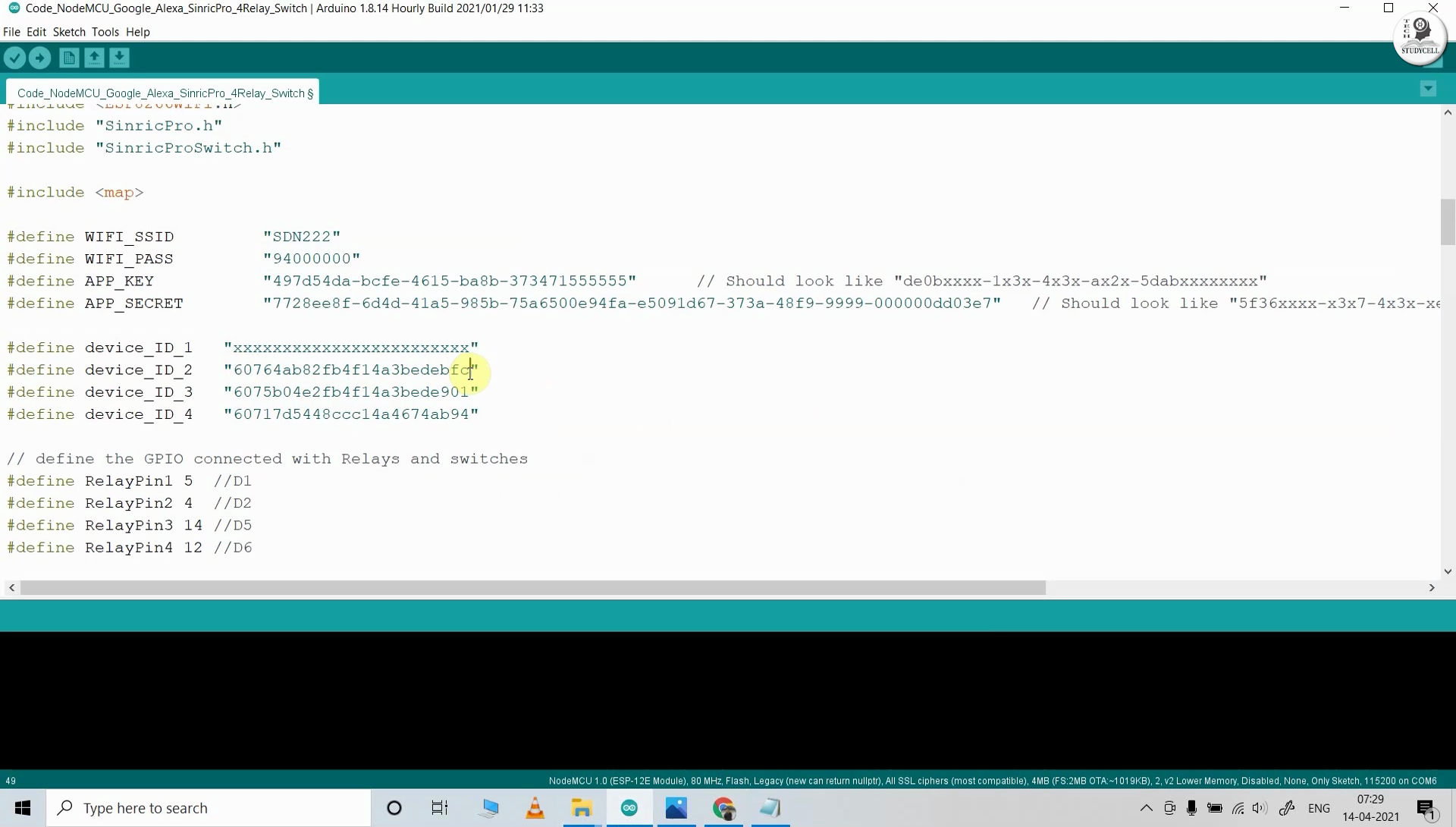1456x827 pixels.
Task: Click the Open sketch up-arrow icon
Action: click(x=94, y=58)
